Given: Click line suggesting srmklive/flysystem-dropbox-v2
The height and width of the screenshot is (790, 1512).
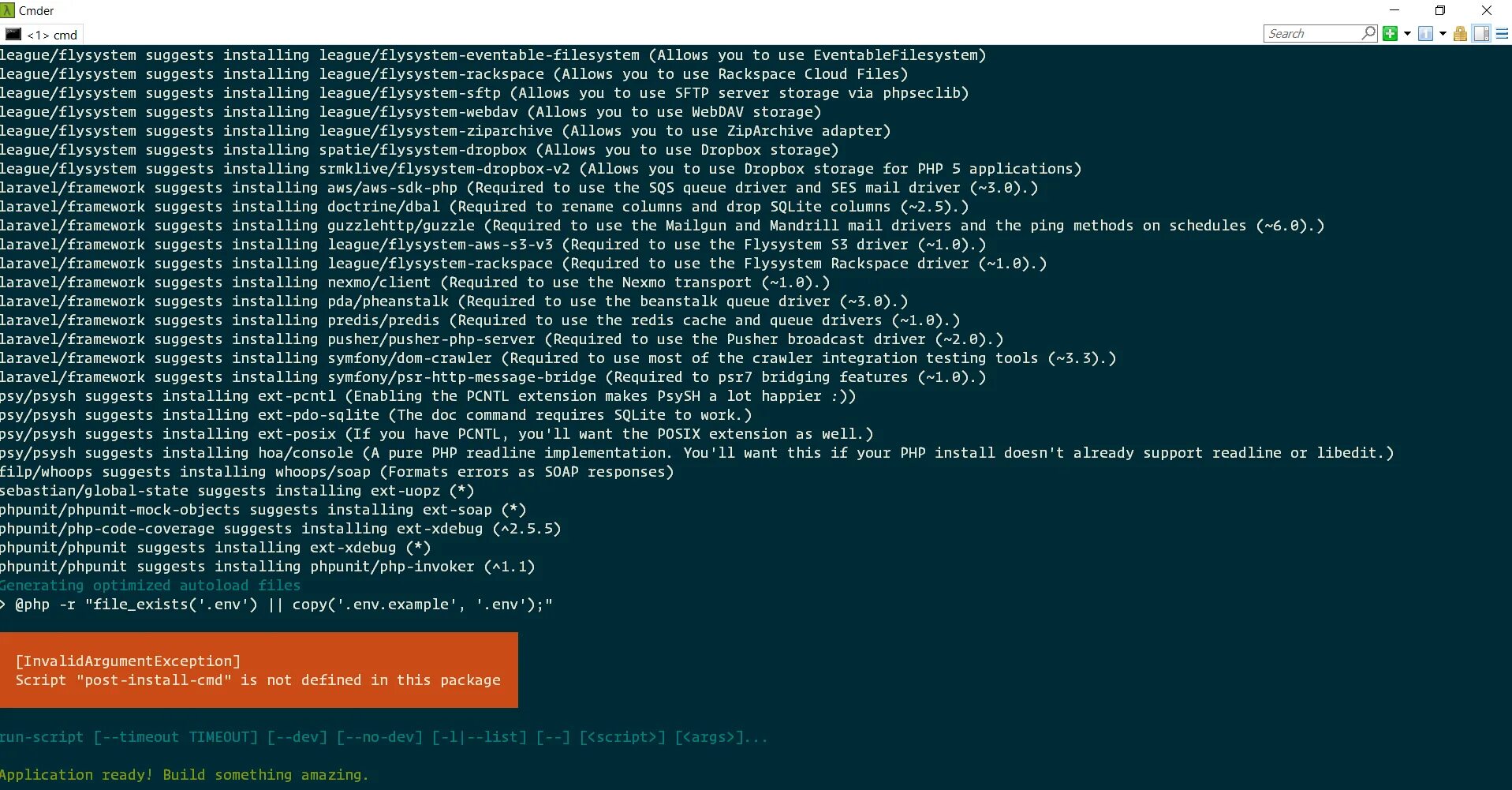Looking at the screenshot, I should (540, 169).
